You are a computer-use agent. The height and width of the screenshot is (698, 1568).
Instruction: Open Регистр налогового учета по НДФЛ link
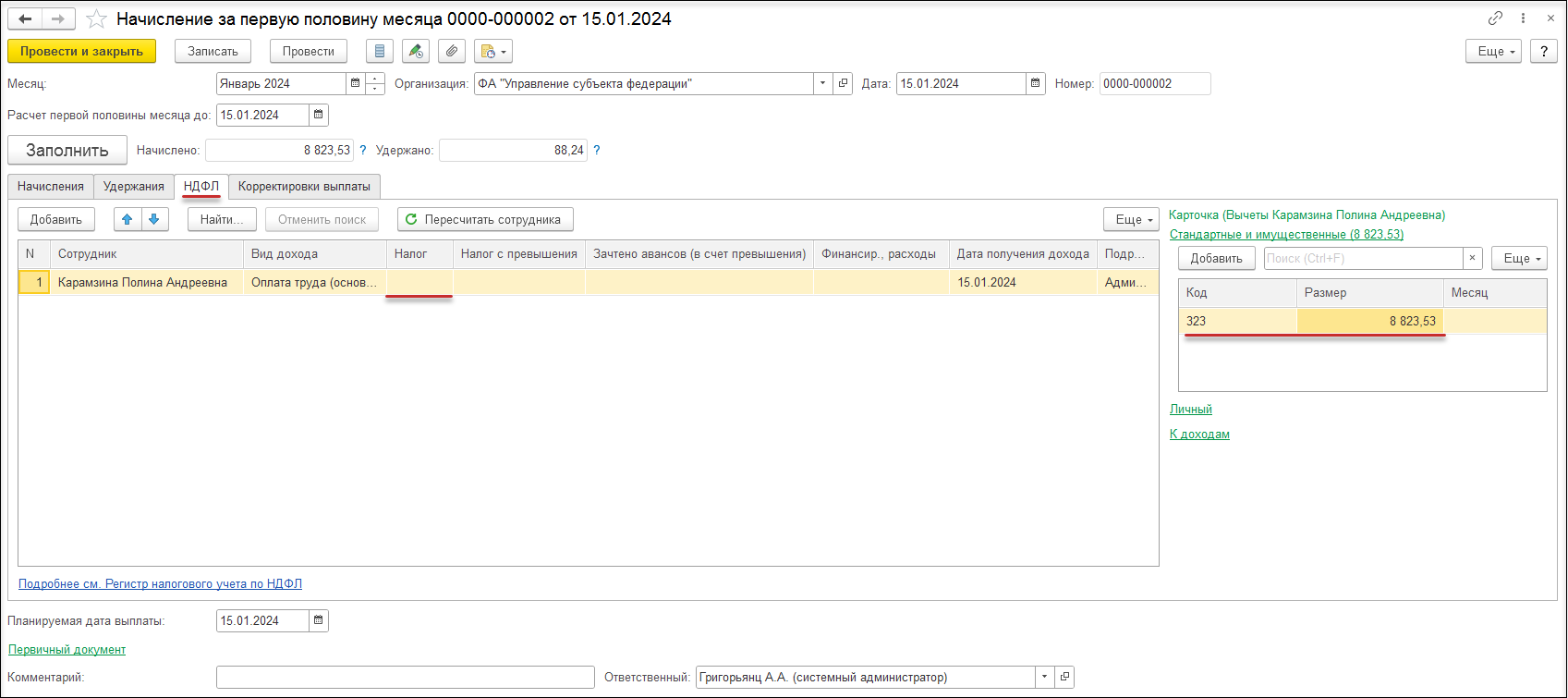point(160,583)
